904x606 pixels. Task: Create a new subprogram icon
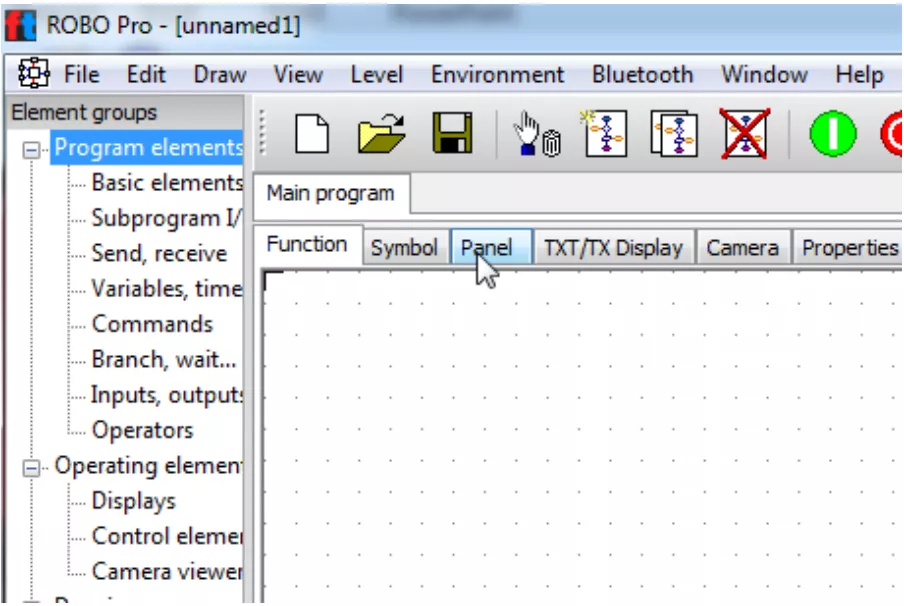point(605,133)
